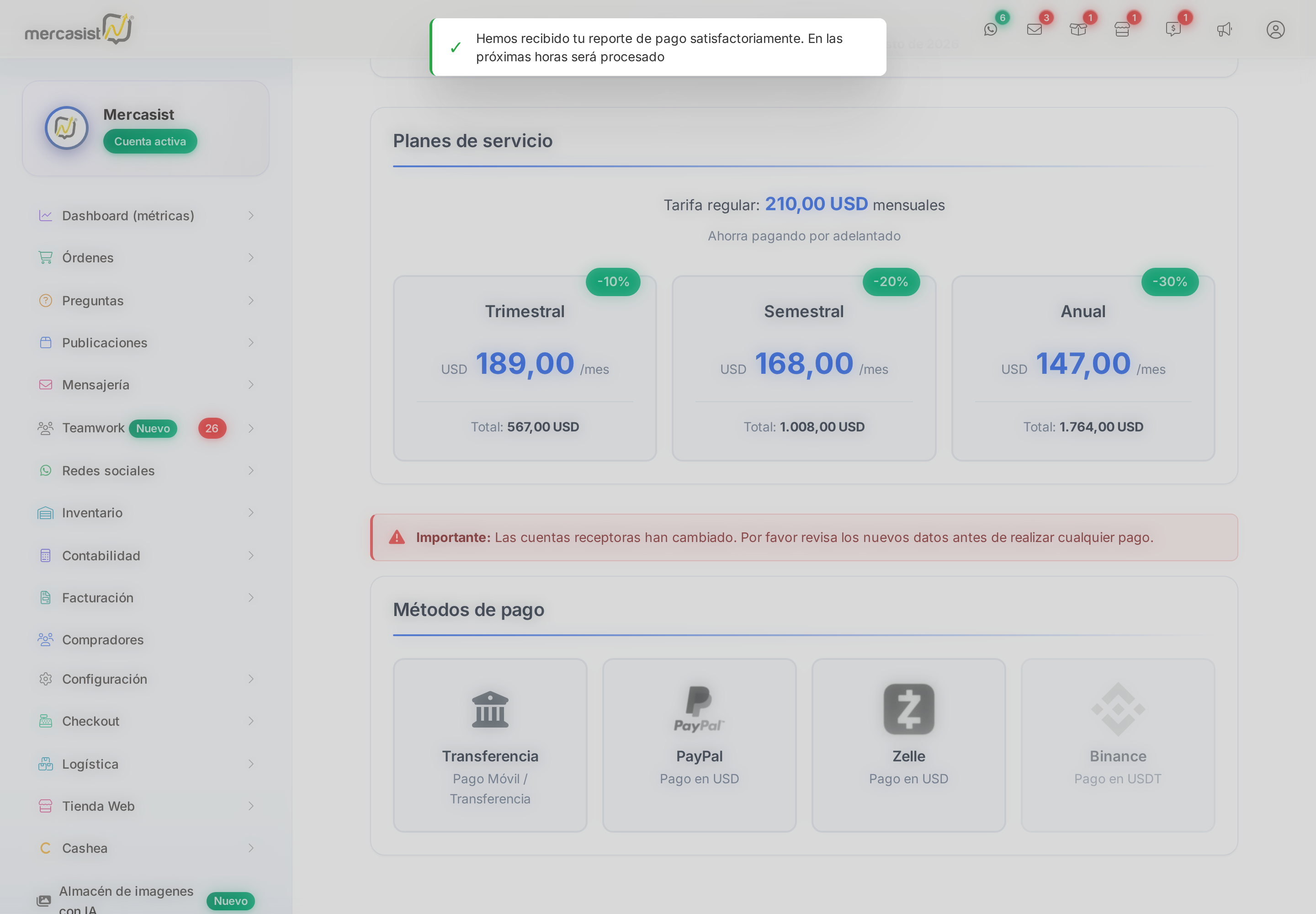Open the dollar chat bubble icon in the header
Image resolution: width=1316 pixels, height=914 pixels.
coord(1173,29)
